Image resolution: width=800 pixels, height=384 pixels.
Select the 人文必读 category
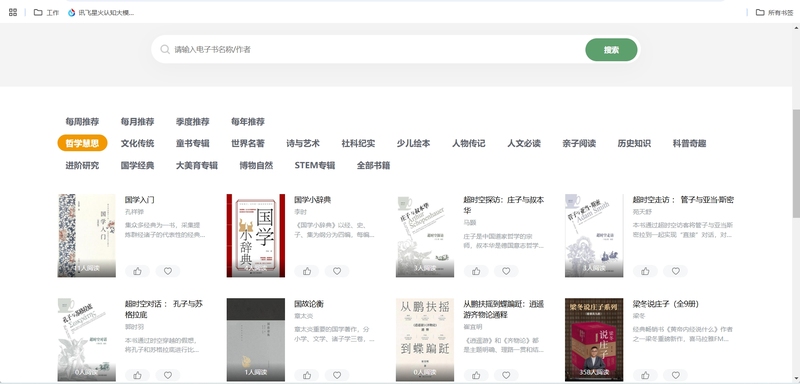(524, 143)
